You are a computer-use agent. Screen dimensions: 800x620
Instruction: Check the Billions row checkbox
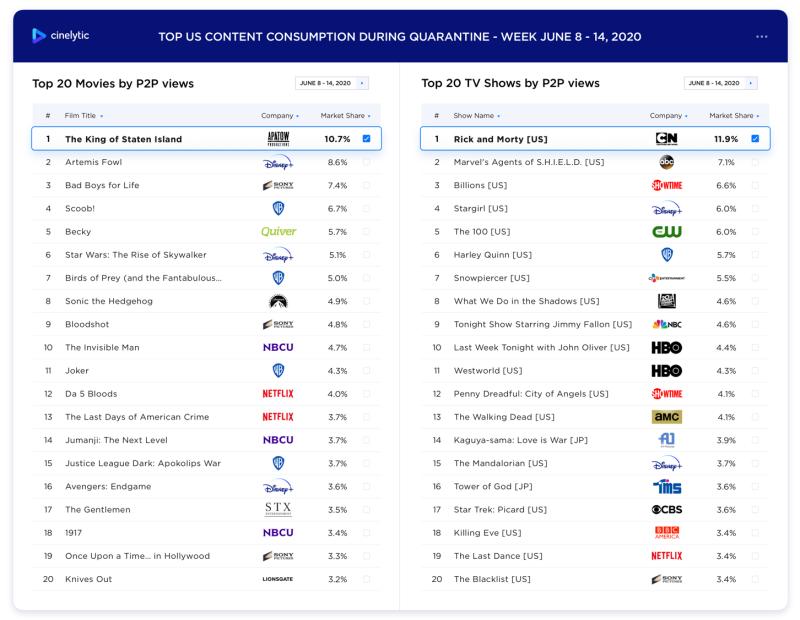pos(755,185)
